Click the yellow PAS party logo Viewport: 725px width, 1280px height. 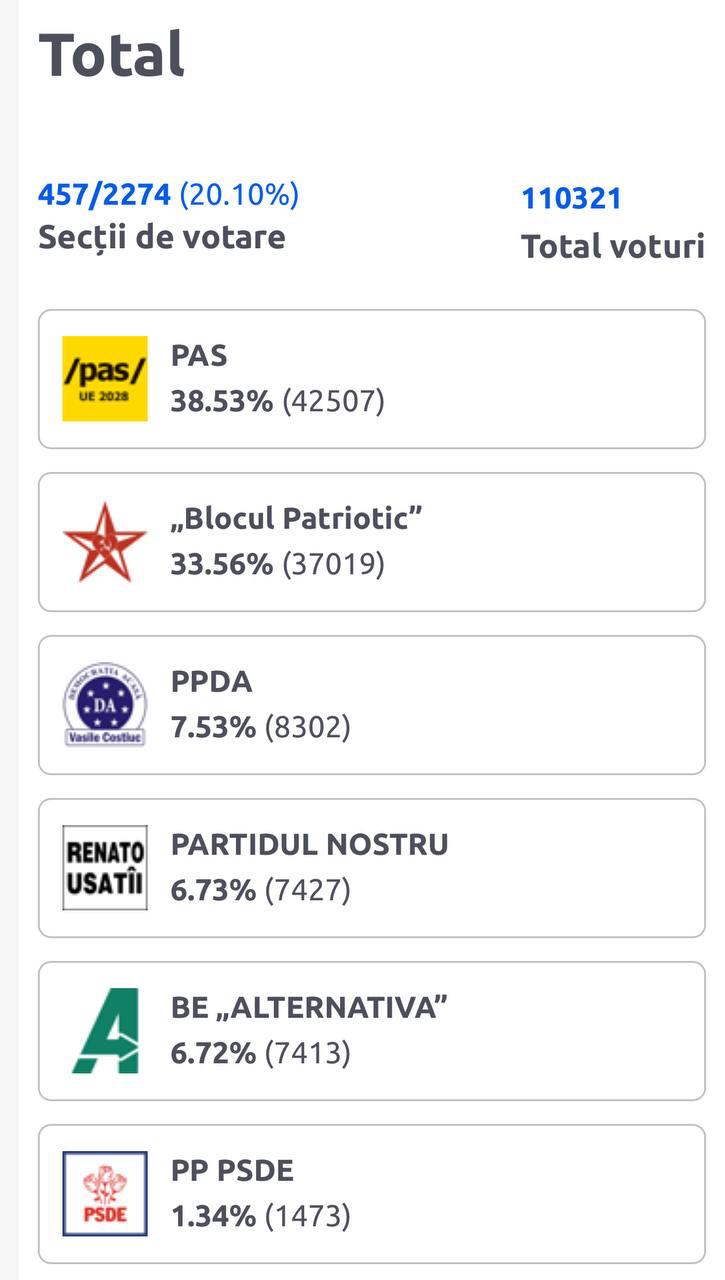tap(105, 379)
